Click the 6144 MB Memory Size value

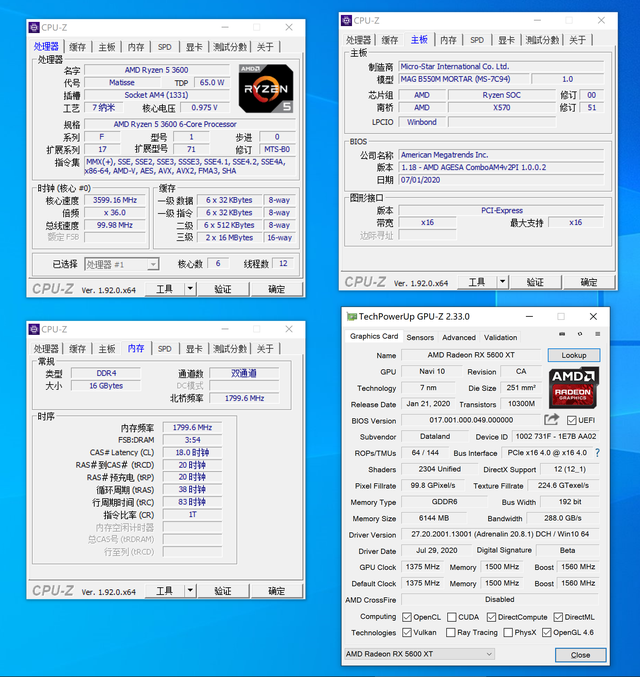coord(434,518)
